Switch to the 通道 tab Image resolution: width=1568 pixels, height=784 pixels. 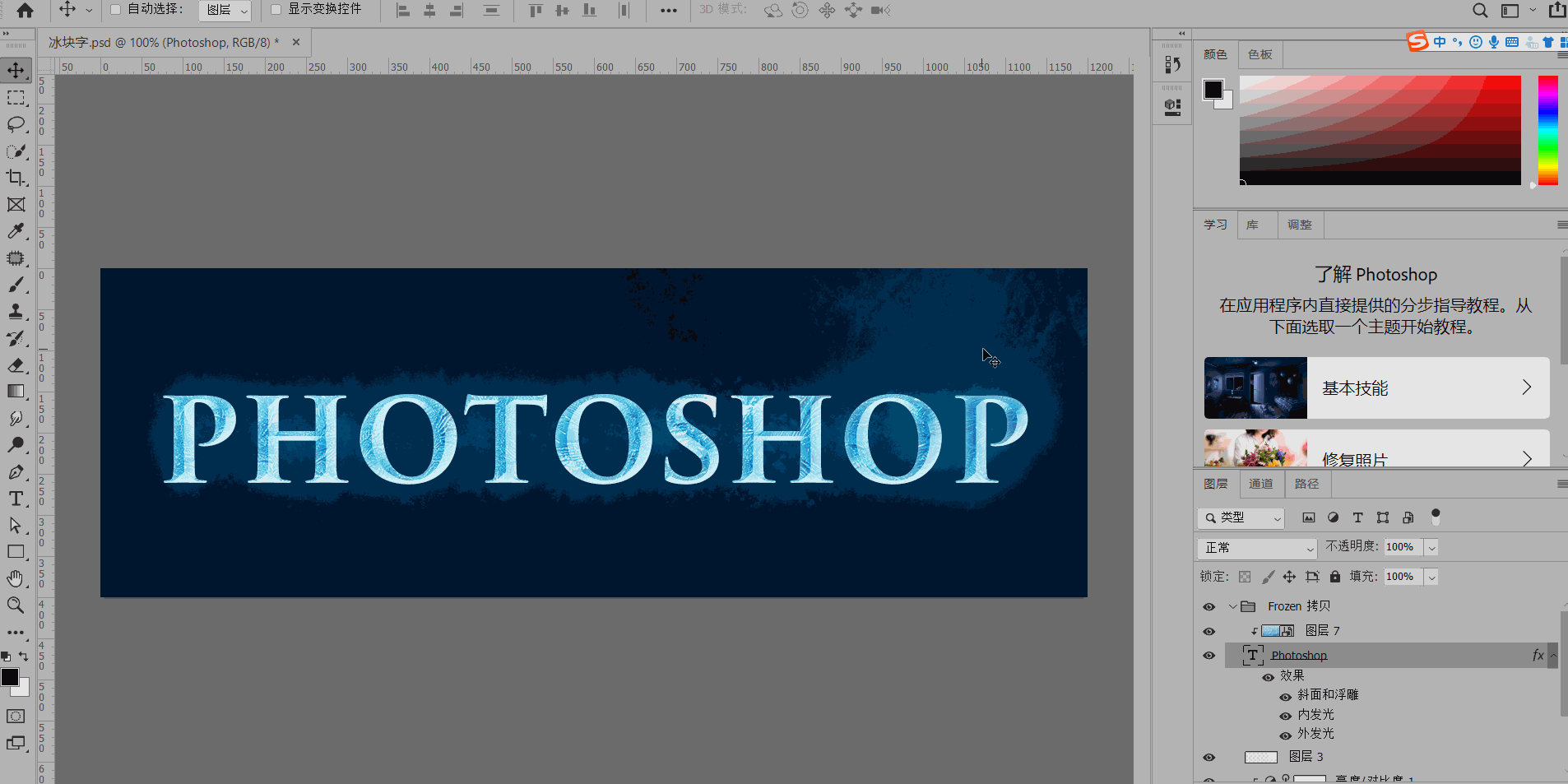click(1260, 484)
